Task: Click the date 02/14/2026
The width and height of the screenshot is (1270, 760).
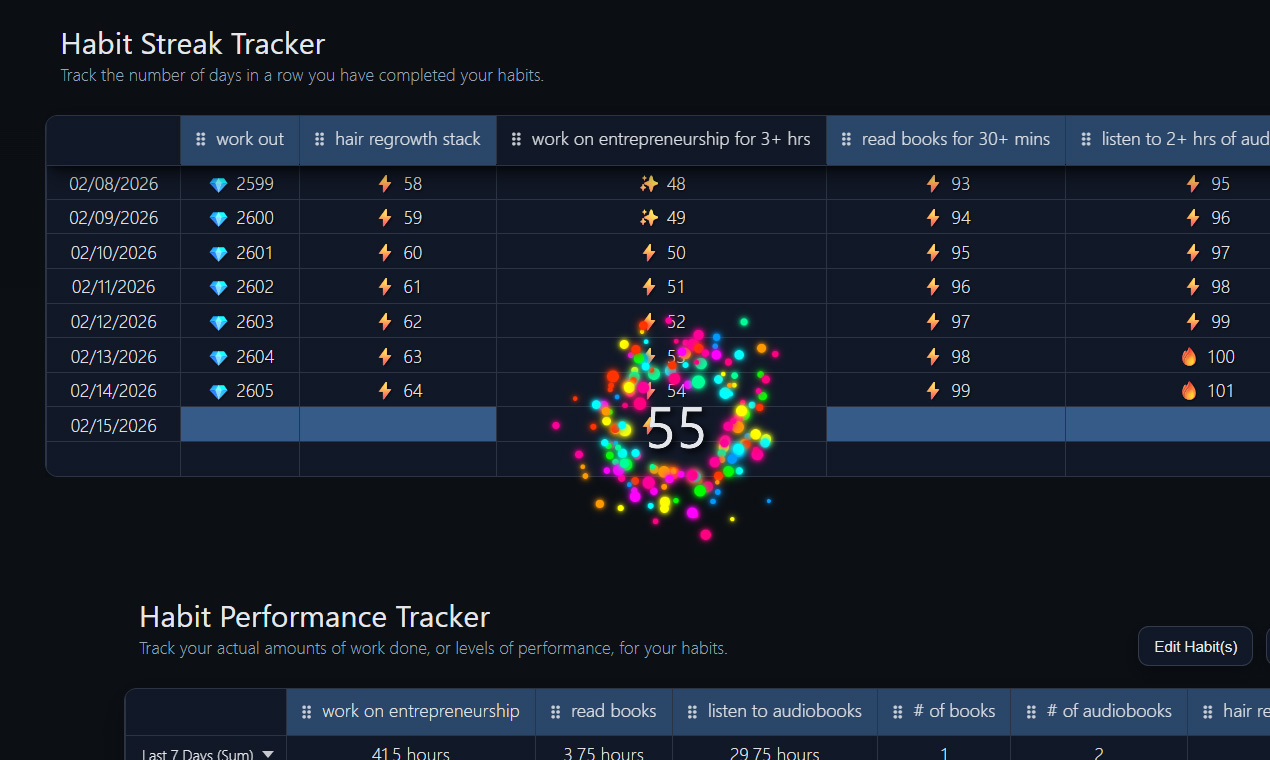Action: pyautogui.click(x=113, y=391)
